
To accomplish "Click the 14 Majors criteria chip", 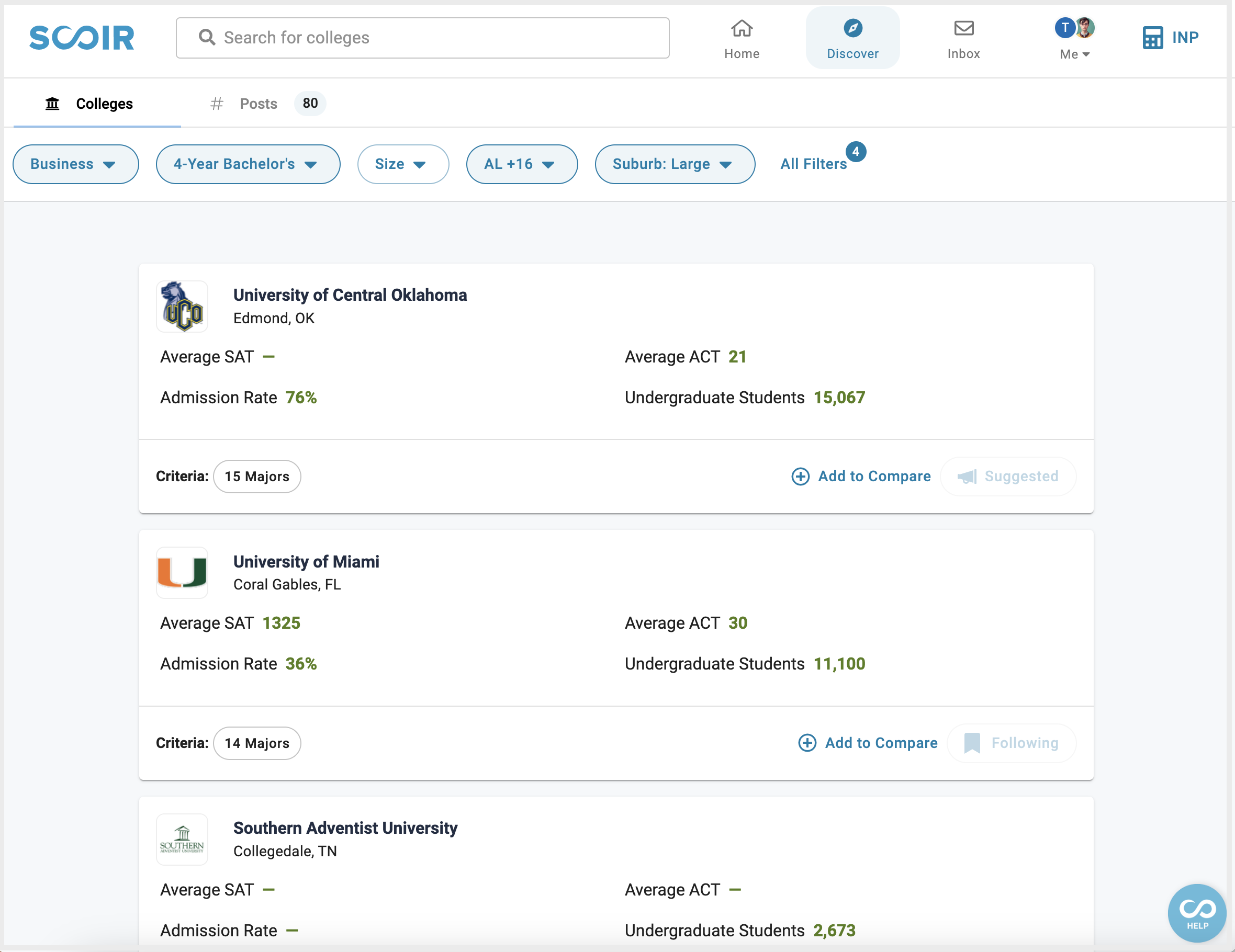I will tap(257, 743).
